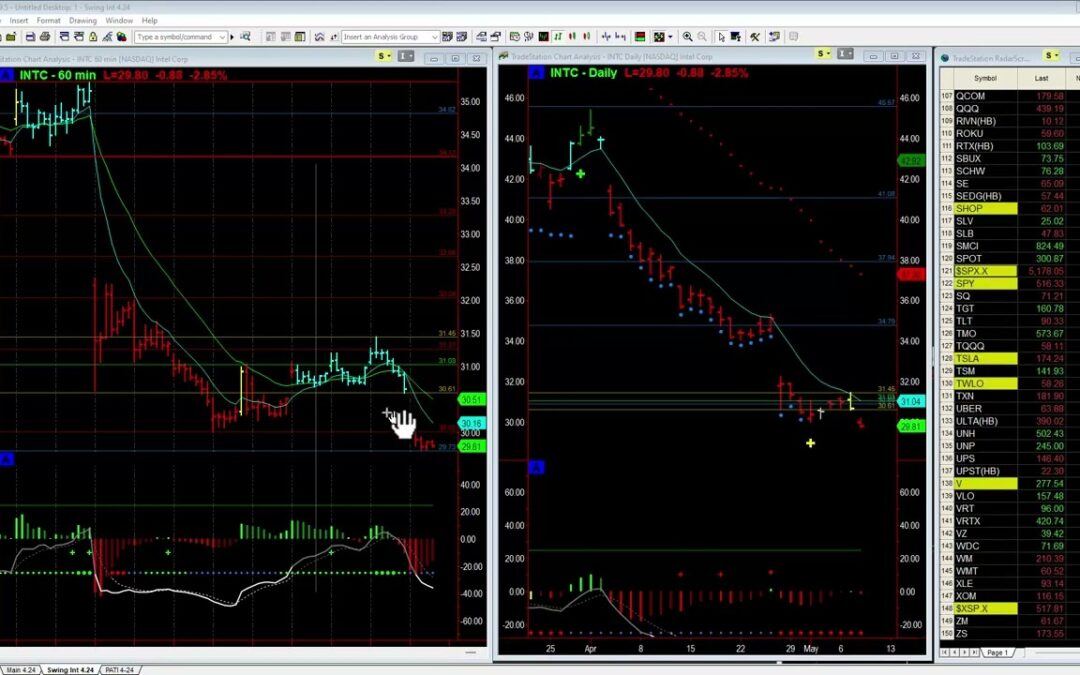The height and width of the screenshot is (675, 1080).
Task: Select the UBER symbol in RadarScreen
Action: 968,408
